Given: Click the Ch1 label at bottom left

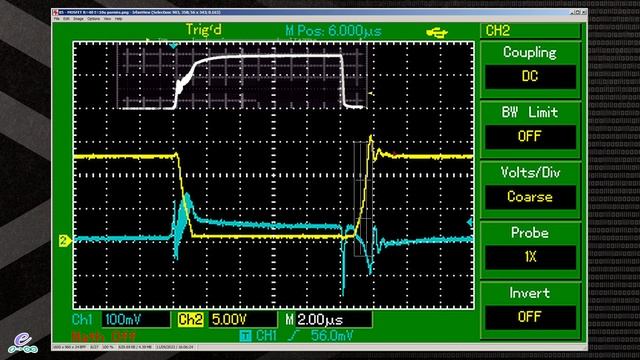Looking at the screenshot, I should [82, 320].
